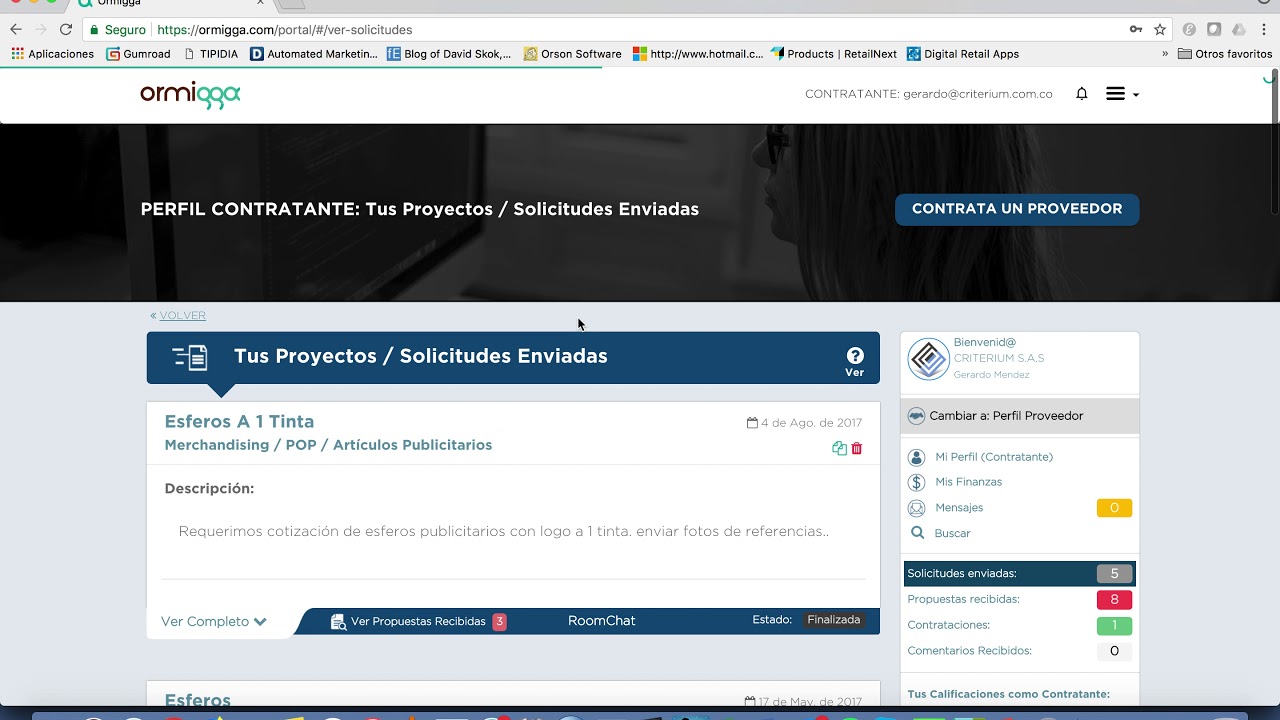Expand hidden bookmarks with double chevron
The width and height of the screenshot is (1280, 720).
(1165, 54)
